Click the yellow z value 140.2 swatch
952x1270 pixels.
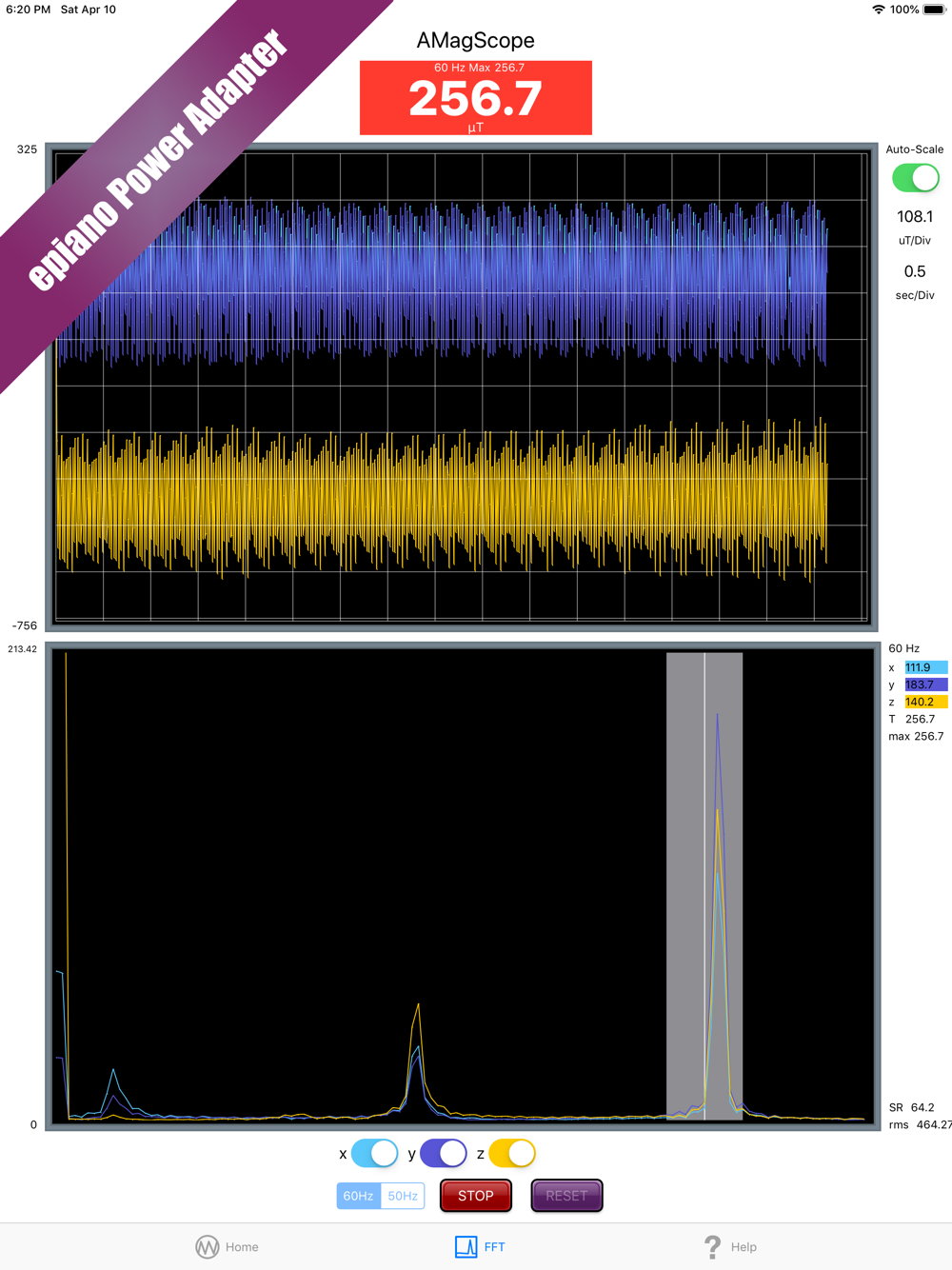925,702
